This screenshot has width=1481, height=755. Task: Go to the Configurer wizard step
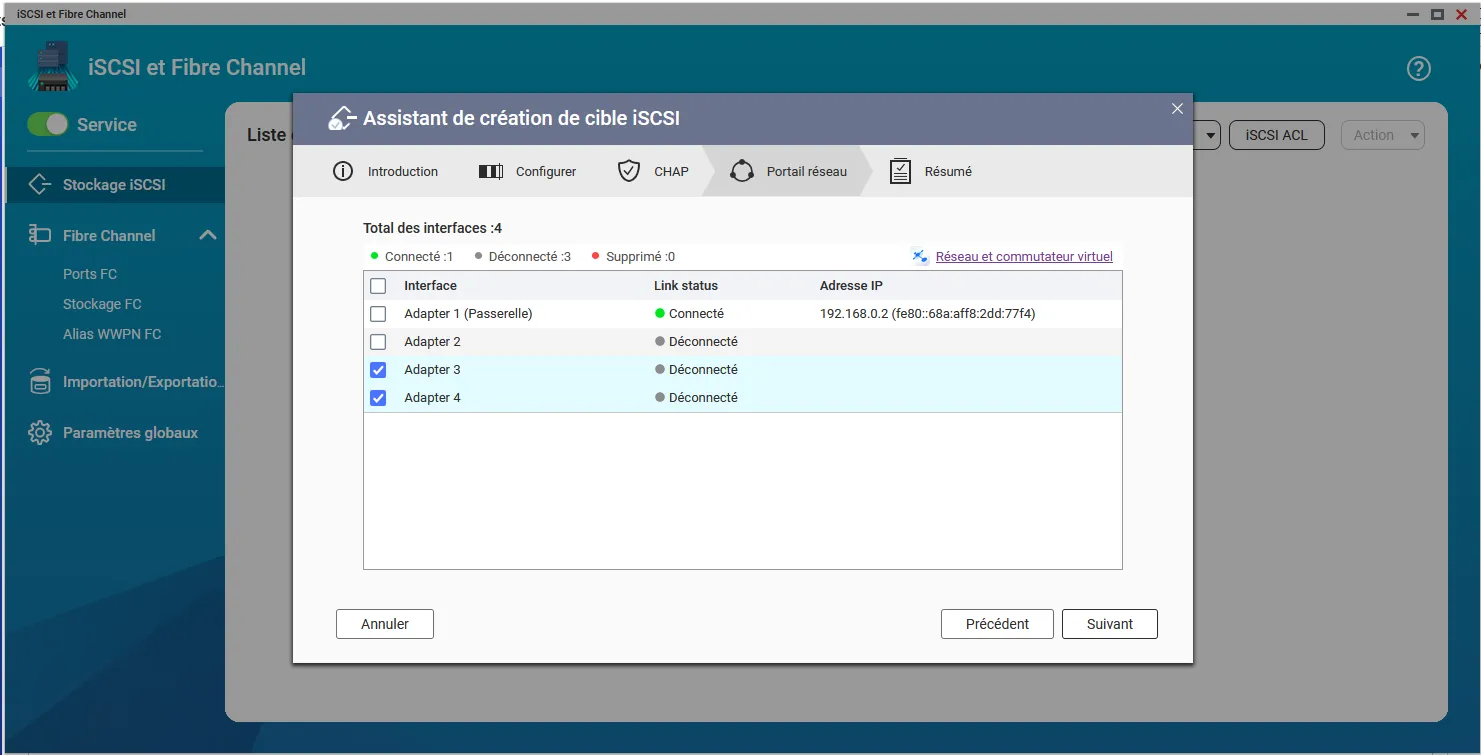[528, 171]
